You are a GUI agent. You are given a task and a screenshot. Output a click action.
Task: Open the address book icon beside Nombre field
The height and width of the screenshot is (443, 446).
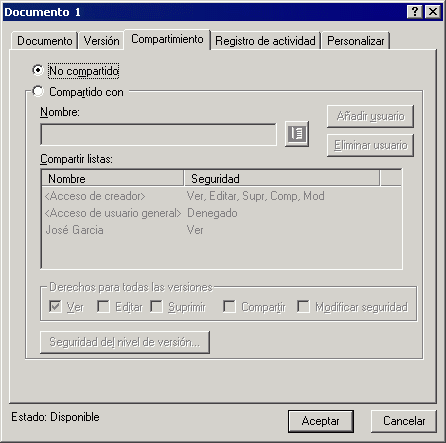(297, 134)
